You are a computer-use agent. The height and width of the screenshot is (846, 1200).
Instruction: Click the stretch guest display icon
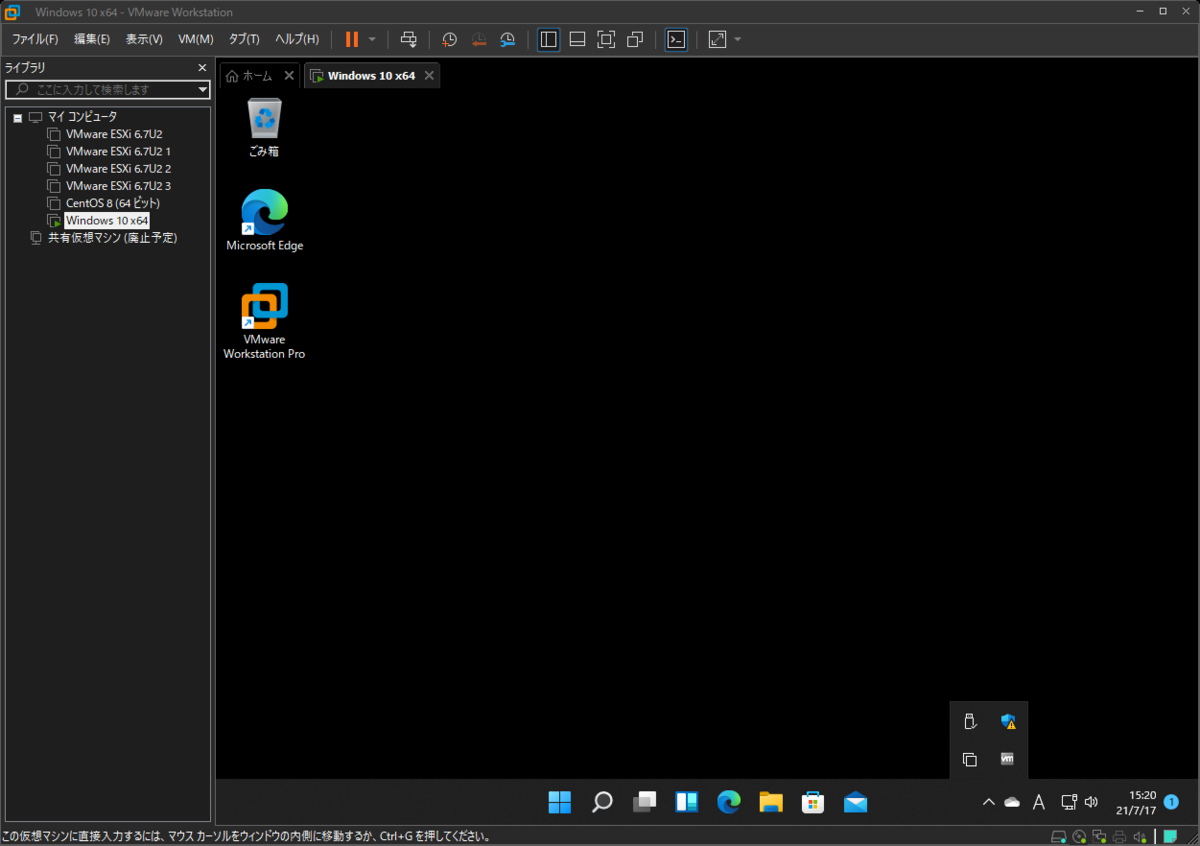(x=717, y=40)
